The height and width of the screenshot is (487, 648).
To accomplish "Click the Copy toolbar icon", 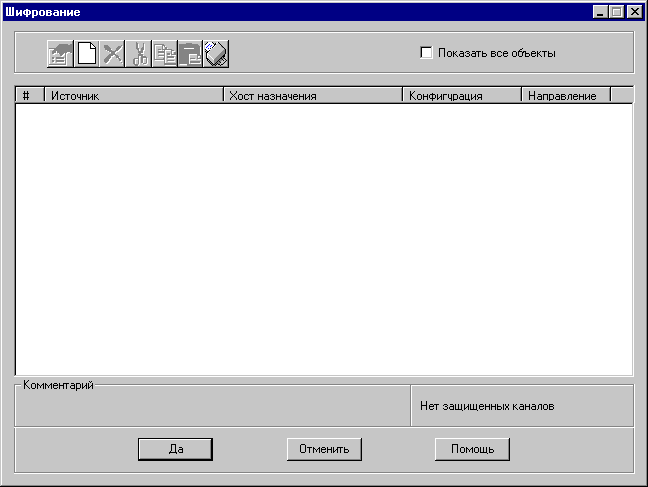I will coord(165,53).
